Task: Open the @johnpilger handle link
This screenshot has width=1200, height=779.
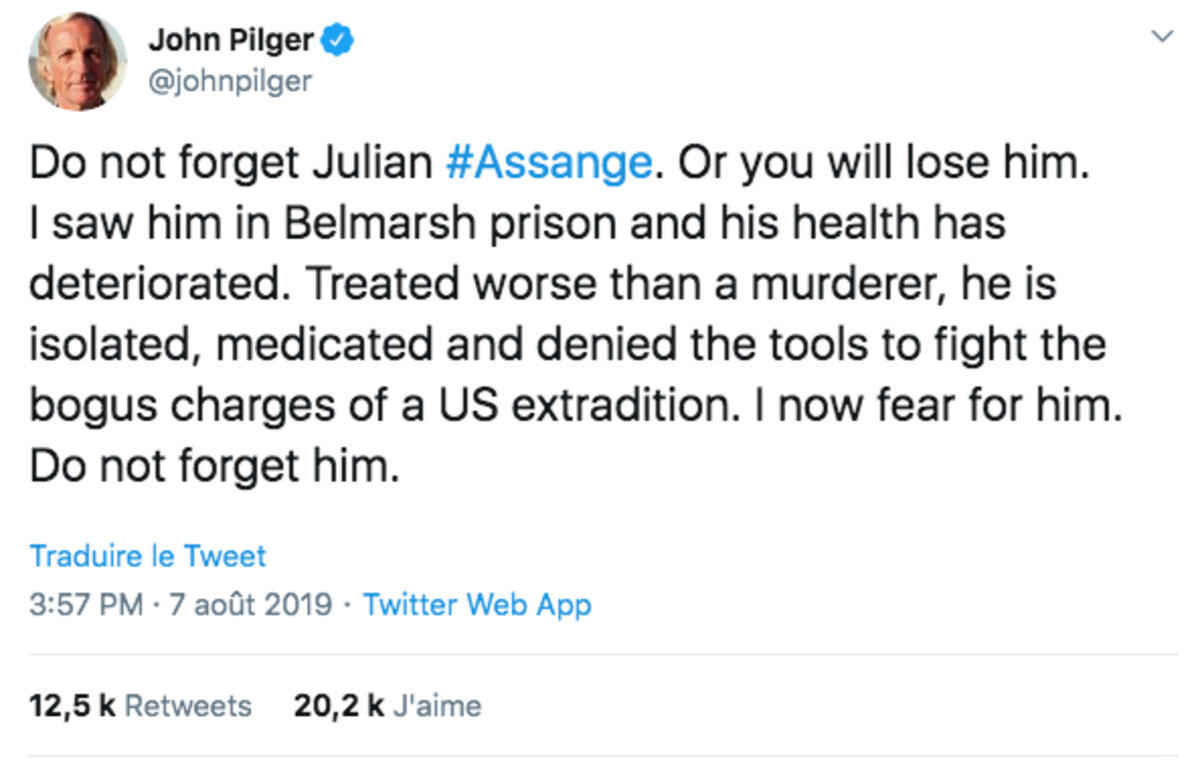Action: tap(230, 80)
